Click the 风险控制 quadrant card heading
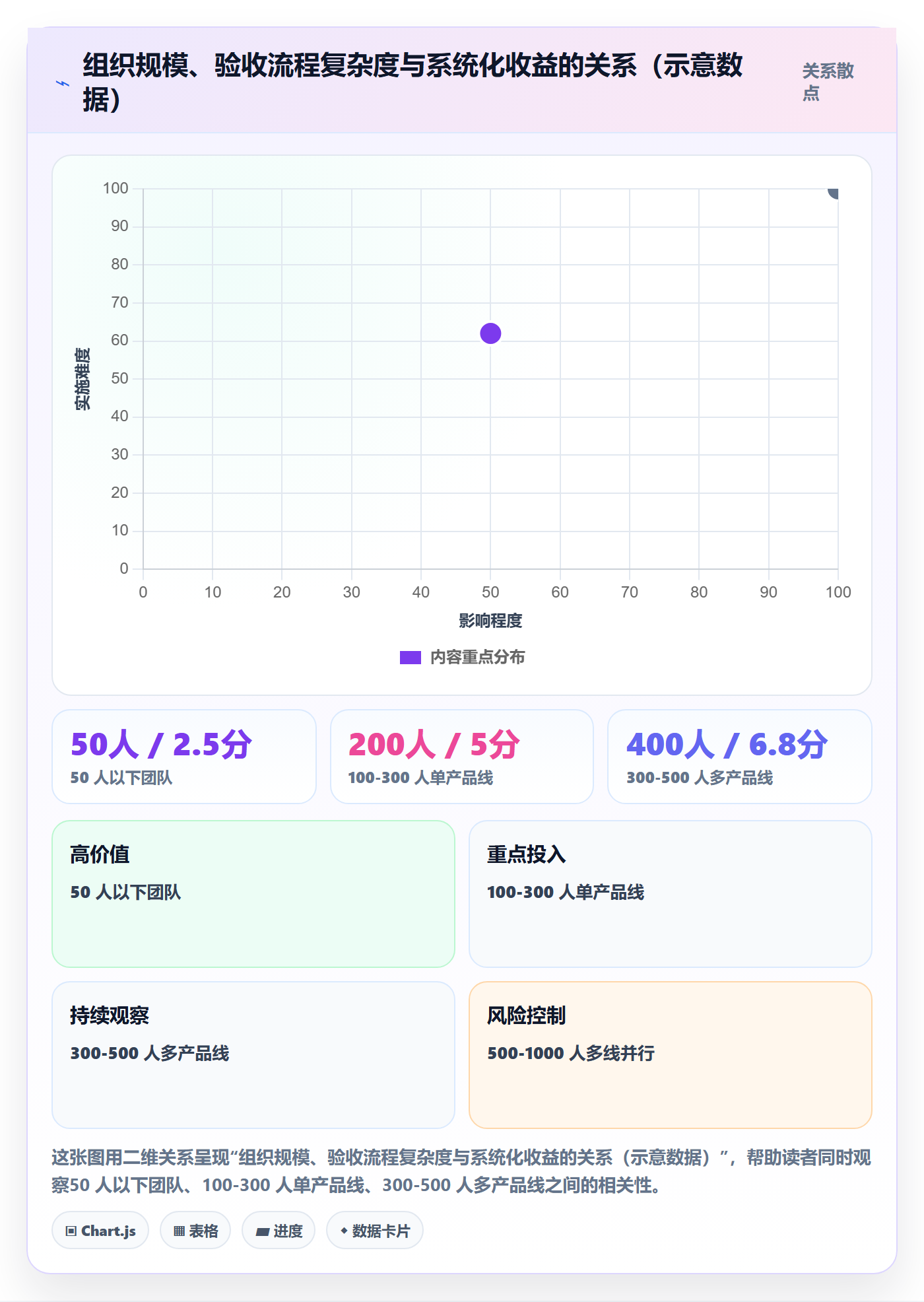The height and width of the screenshot is (1302, 924). click(526, 1015)
